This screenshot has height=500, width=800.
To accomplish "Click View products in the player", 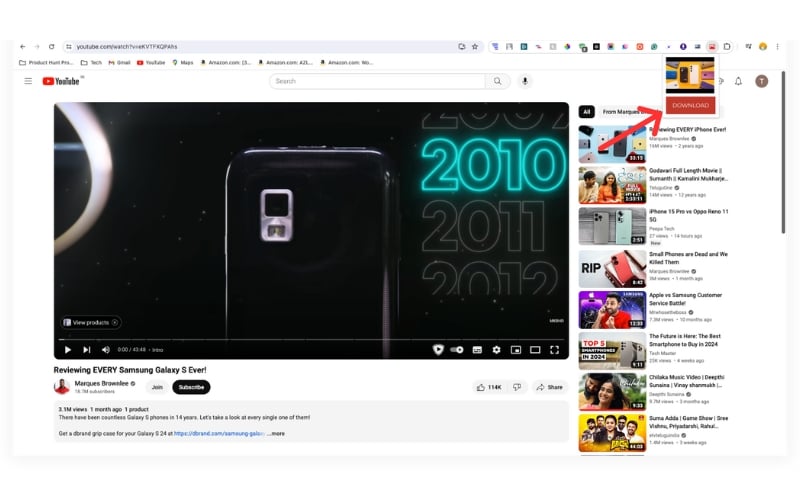I will [91, 322].
